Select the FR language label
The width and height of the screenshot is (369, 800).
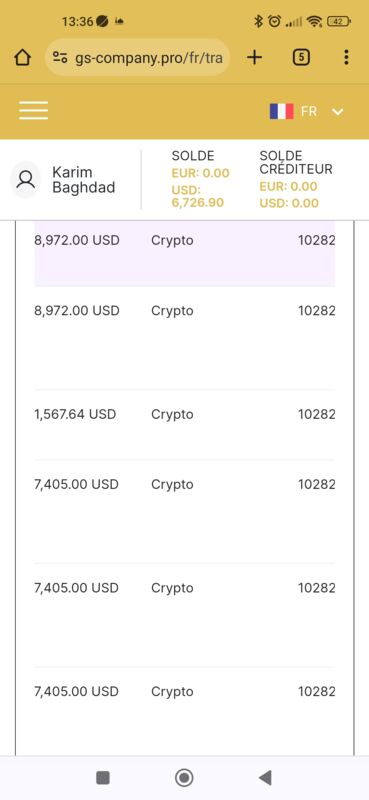click(x=309, y=111)
